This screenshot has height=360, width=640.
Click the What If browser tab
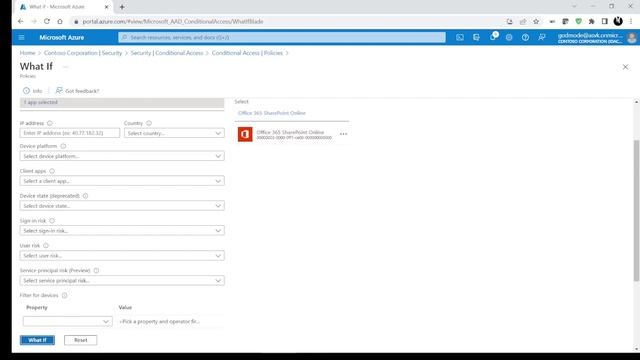pyautogui.click(x=63, y=7)
